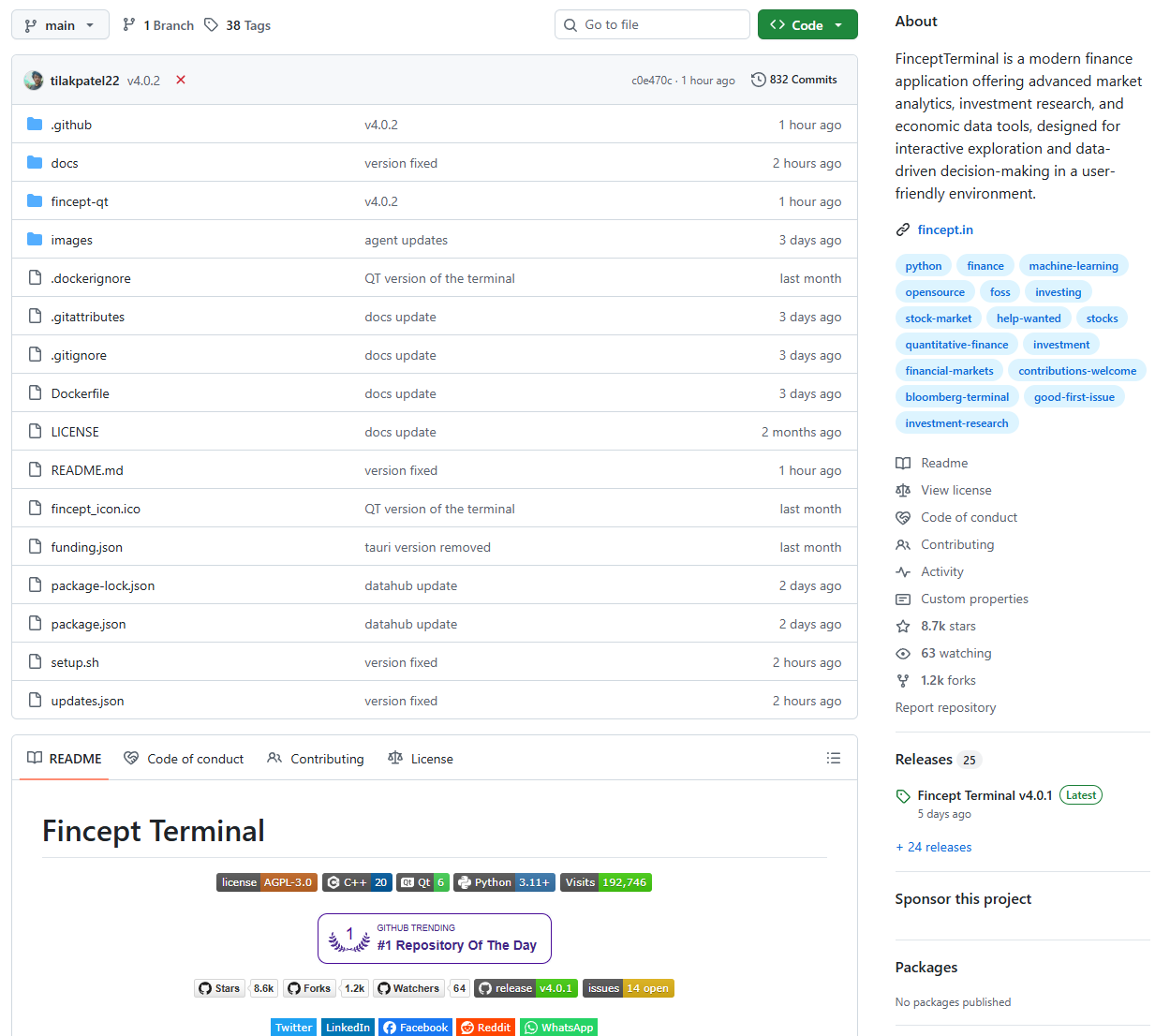Viewport: 1170px width, 1036px height.
Task: Click the Code of conduct heart icon
Action: coord(903,517)
